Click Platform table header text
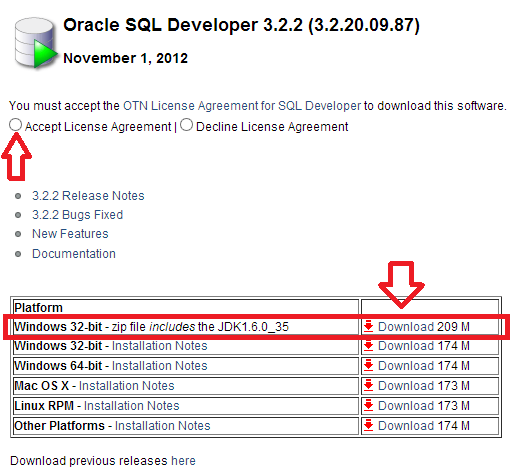The image size is (513, 476). click(x=38, y=307)
